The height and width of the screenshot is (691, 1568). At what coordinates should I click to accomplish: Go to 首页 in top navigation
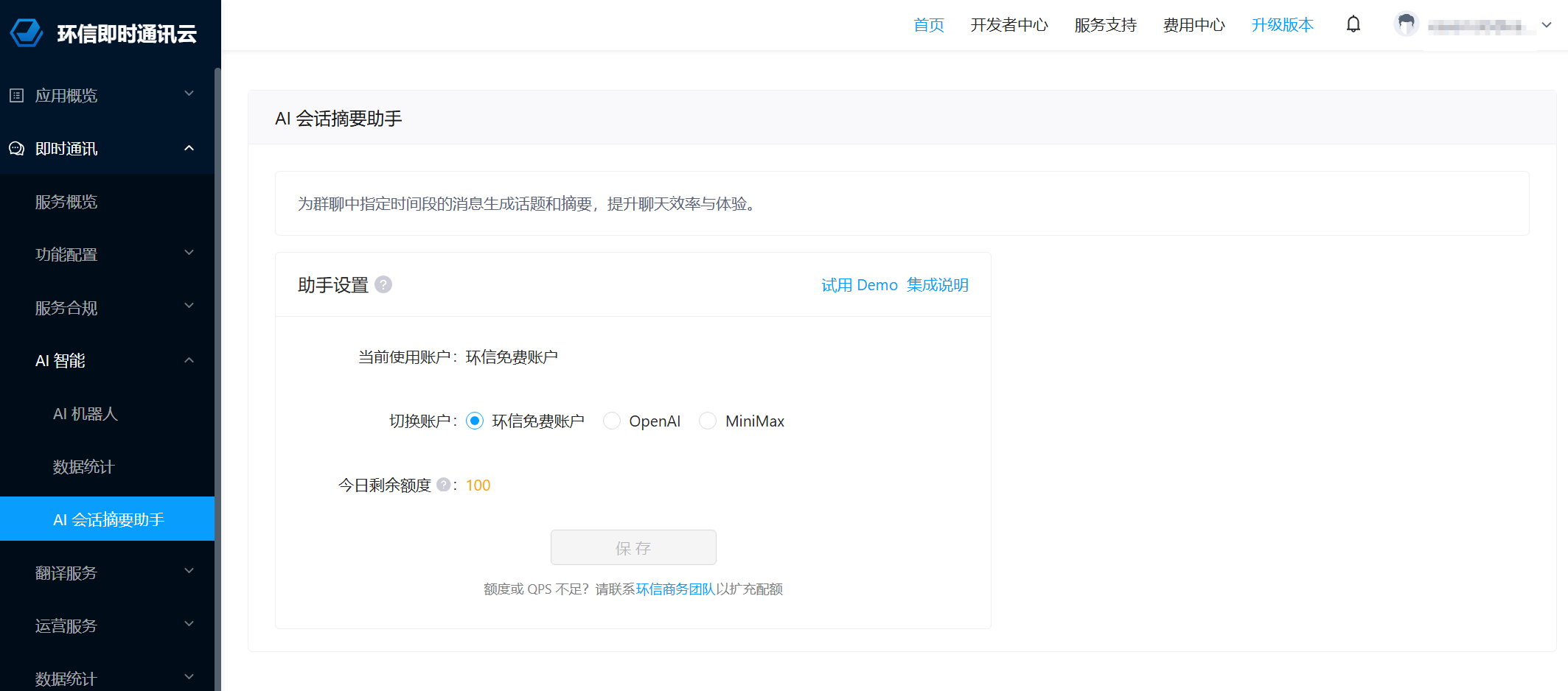pyautogui.click(x=929, y=25)
